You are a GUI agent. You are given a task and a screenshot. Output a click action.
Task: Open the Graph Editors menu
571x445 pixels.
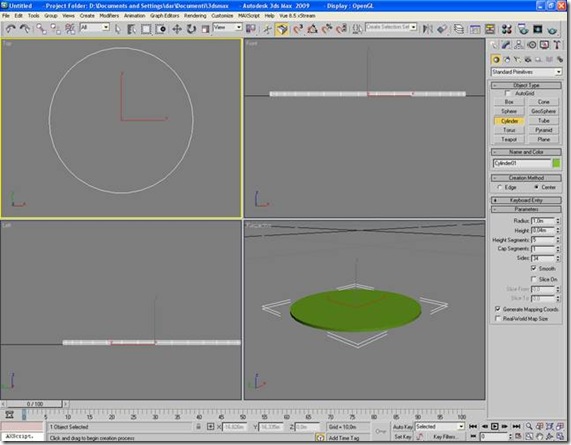(x=165, y=16)
